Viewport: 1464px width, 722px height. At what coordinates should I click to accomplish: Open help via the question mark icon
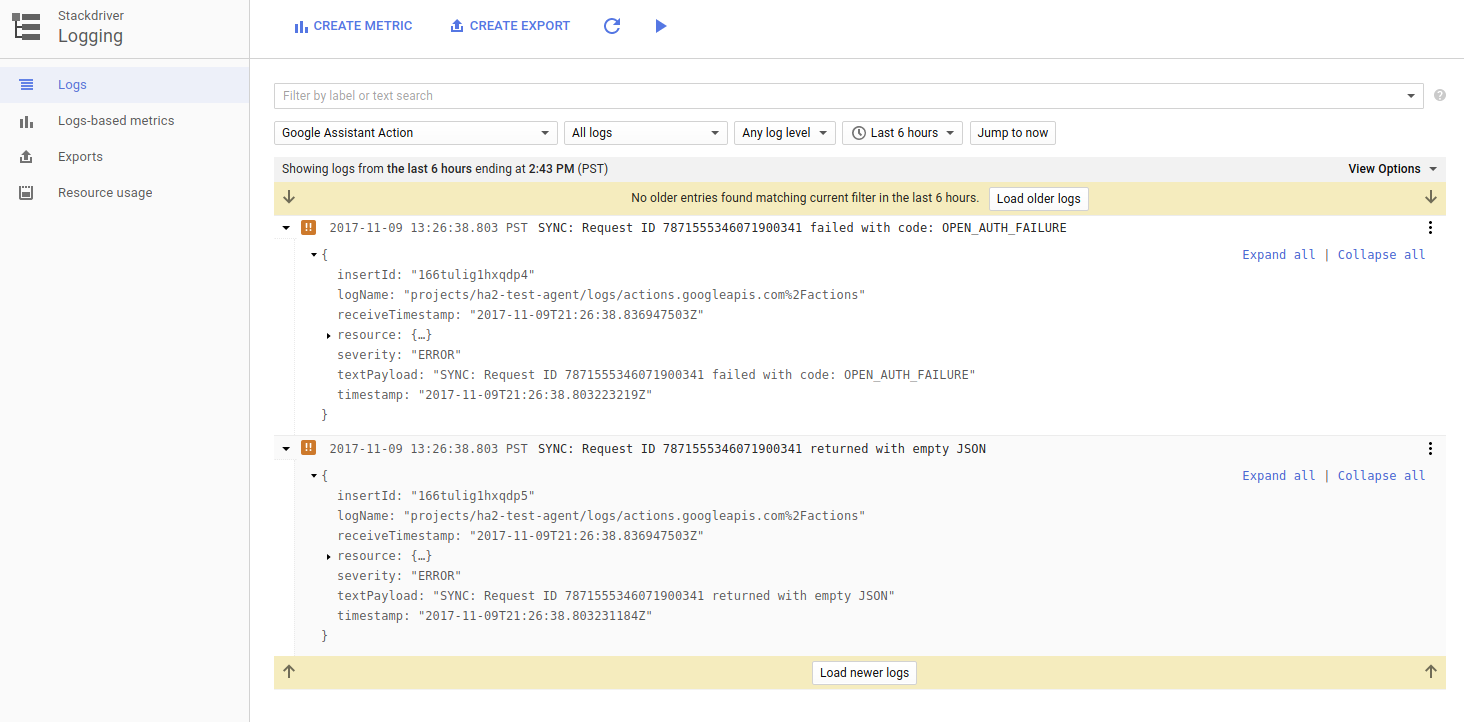click(x=1441, y=95)
